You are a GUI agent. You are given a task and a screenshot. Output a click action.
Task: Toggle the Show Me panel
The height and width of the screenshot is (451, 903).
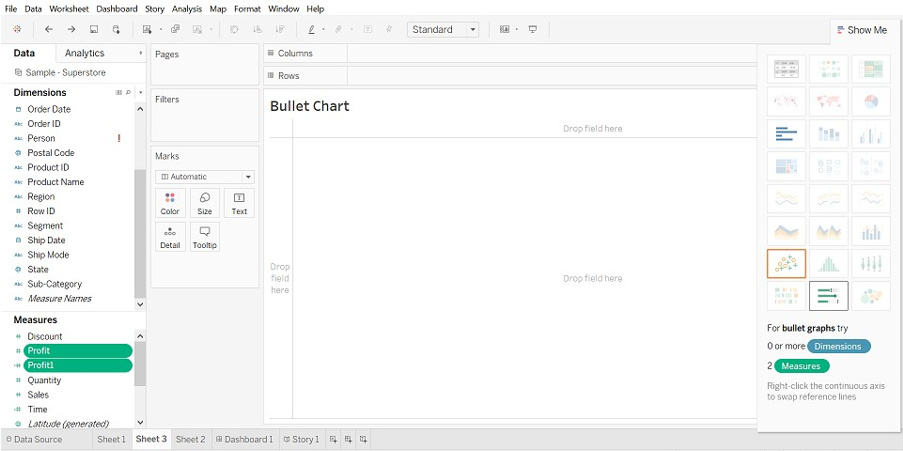point(862,30)
